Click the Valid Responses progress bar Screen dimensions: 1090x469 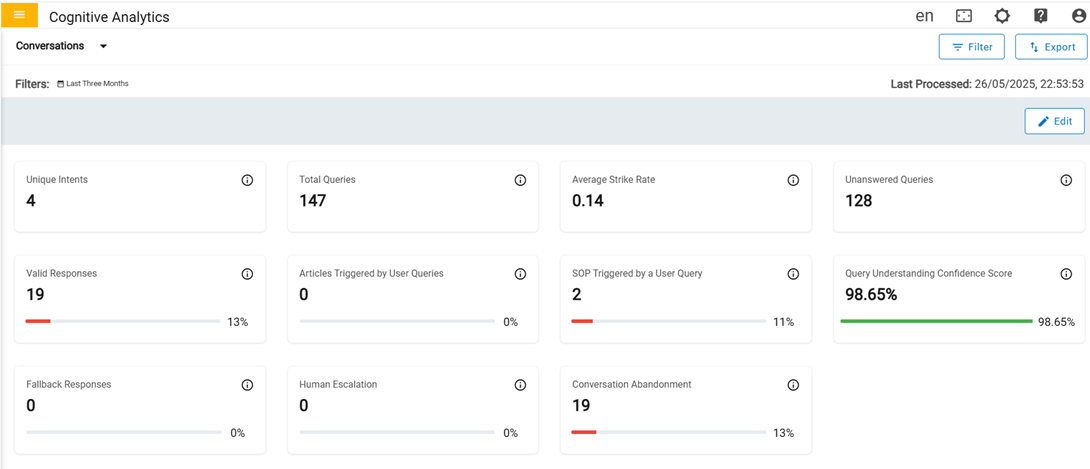point(123,322)
